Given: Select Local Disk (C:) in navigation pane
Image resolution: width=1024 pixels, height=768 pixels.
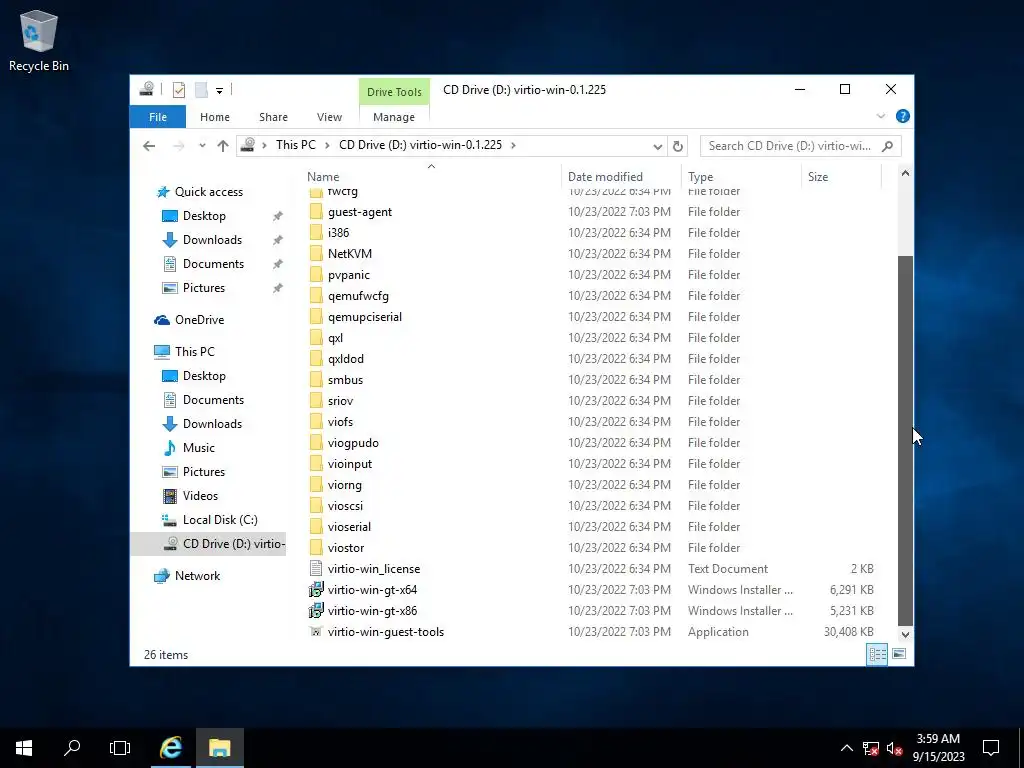Looking at the screenshot, I should (220, 520).
